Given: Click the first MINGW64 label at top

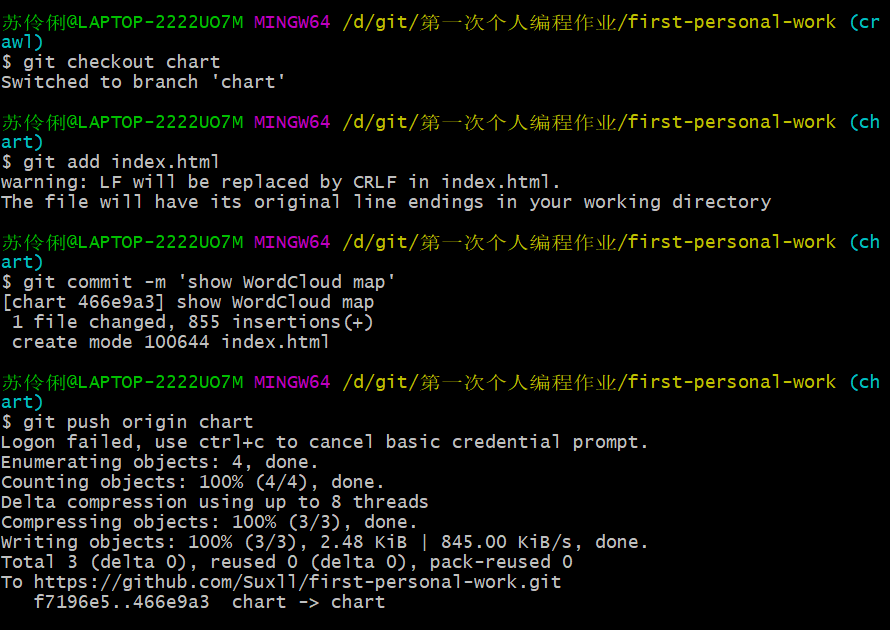Looking at the screenshot, I should click(x=292, y=22).
